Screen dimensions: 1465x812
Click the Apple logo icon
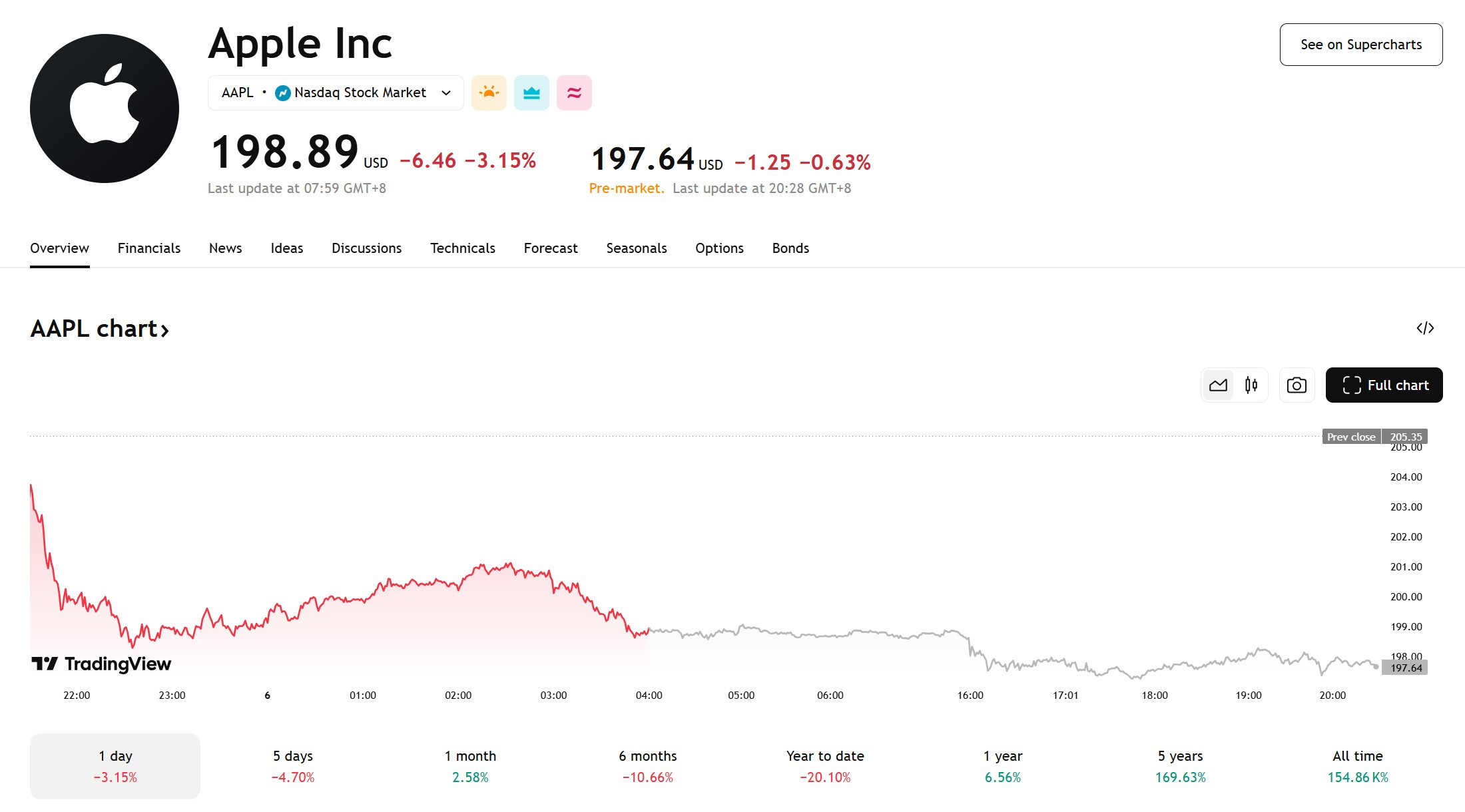[x=105, y=108]
